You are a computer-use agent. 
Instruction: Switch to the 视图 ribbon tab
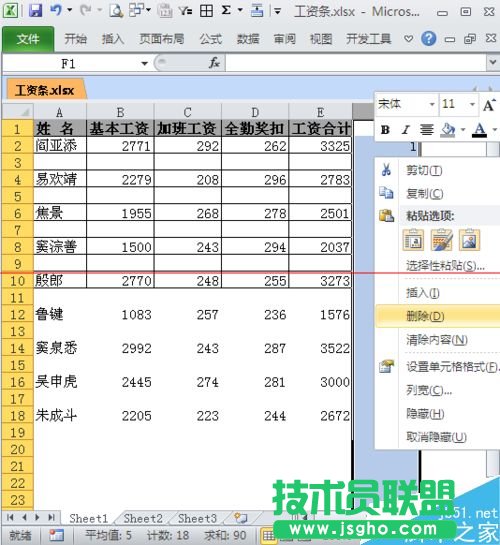[x=321, y=39]
